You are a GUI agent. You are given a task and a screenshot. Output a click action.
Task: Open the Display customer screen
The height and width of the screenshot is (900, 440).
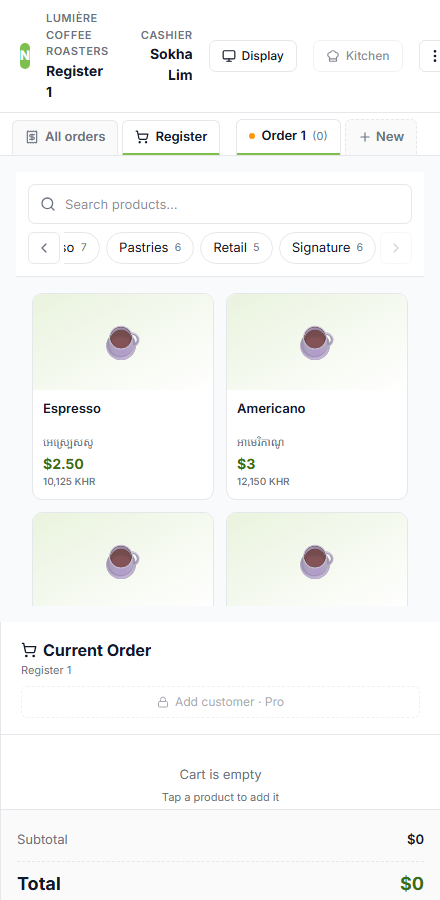pos(253,56)
